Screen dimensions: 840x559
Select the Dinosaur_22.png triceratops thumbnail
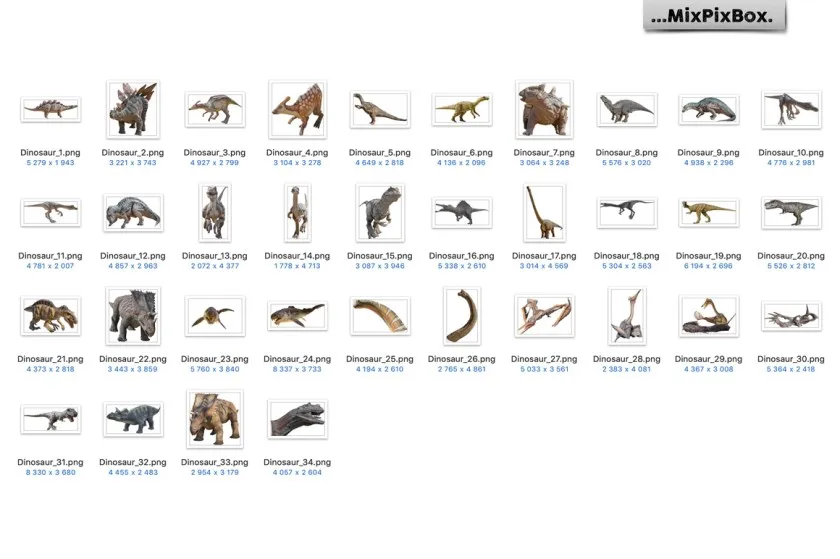coord(133,316)
